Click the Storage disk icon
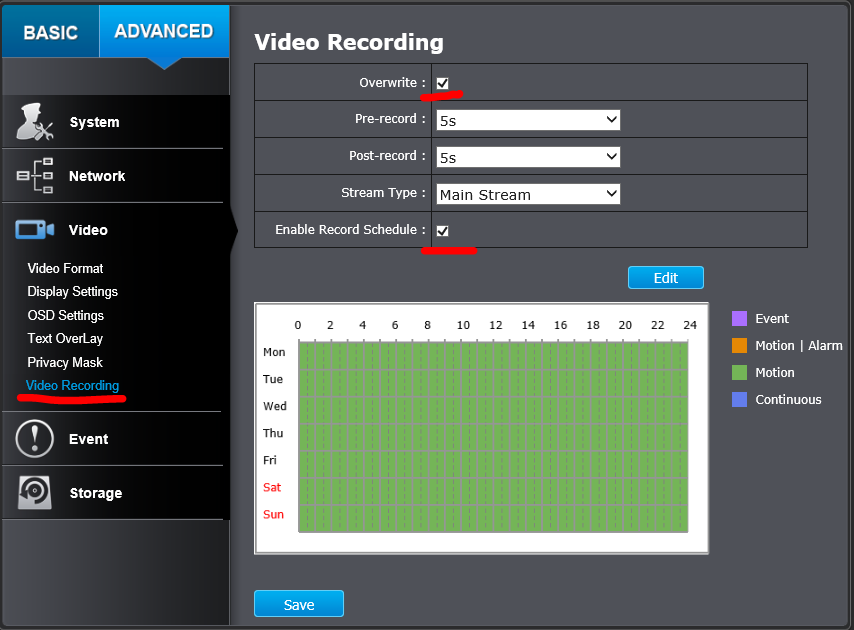 [x=35, y=492]
